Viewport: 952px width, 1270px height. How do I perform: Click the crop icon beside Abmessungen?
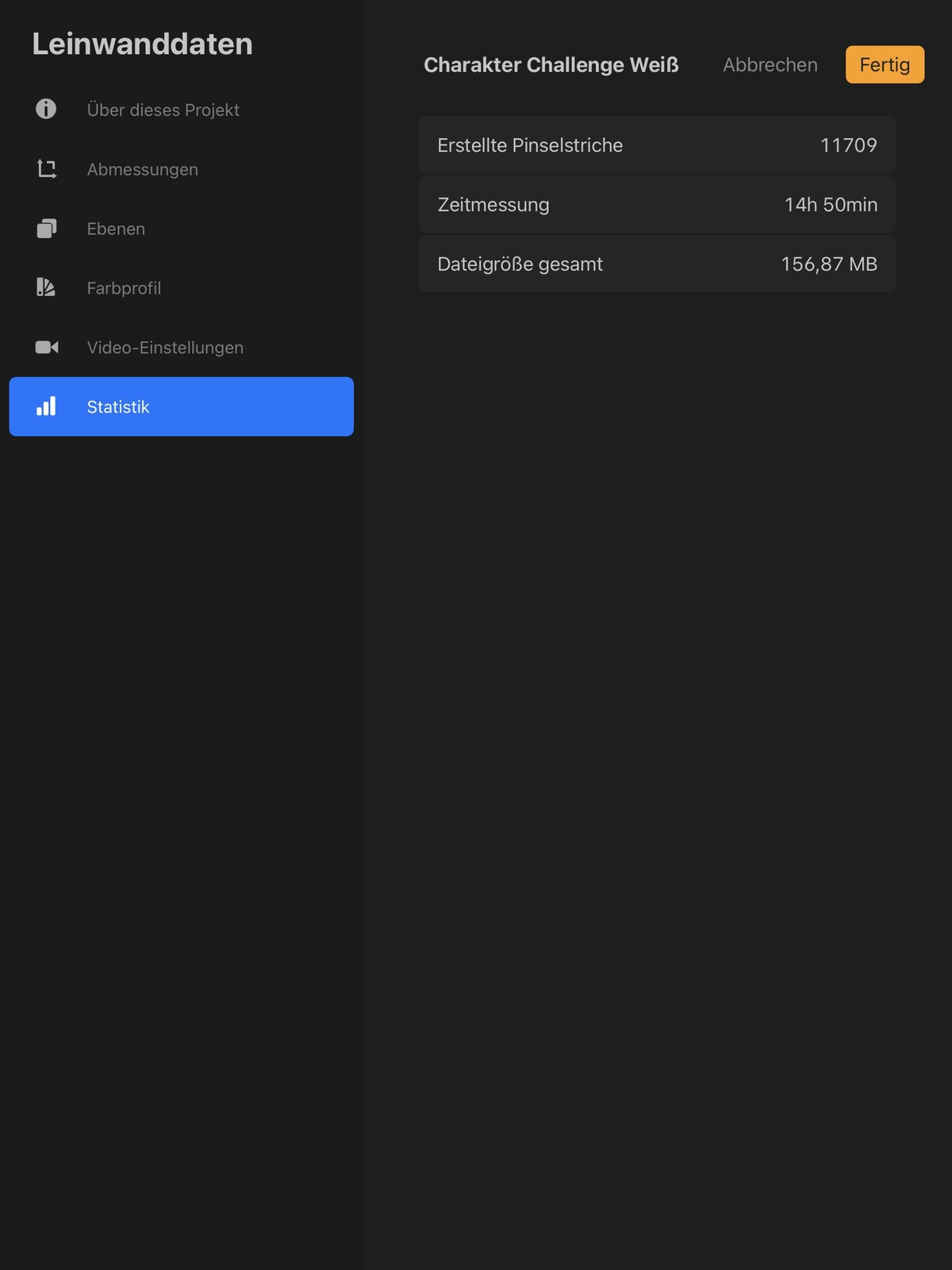(x=47, y=169)
